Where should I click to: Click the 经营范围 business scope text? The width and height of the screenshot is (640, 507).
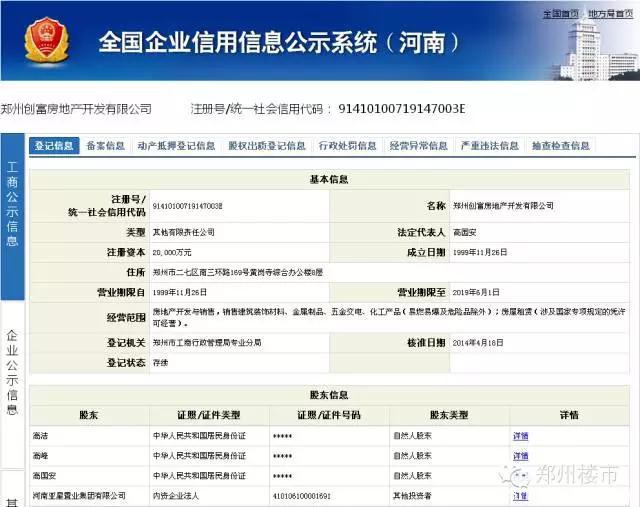[x=389, y=317]
